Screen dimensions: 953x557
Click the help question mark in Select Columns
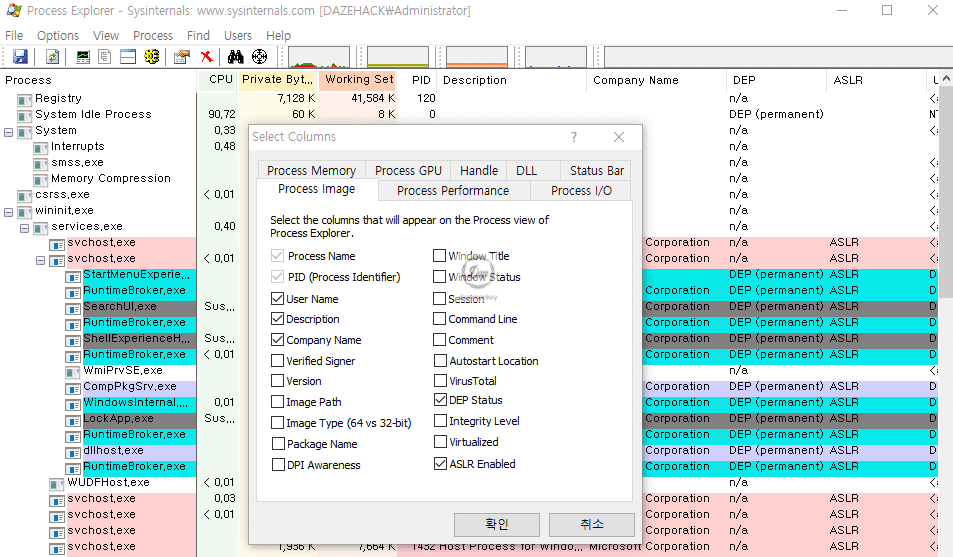coord(574,137)
